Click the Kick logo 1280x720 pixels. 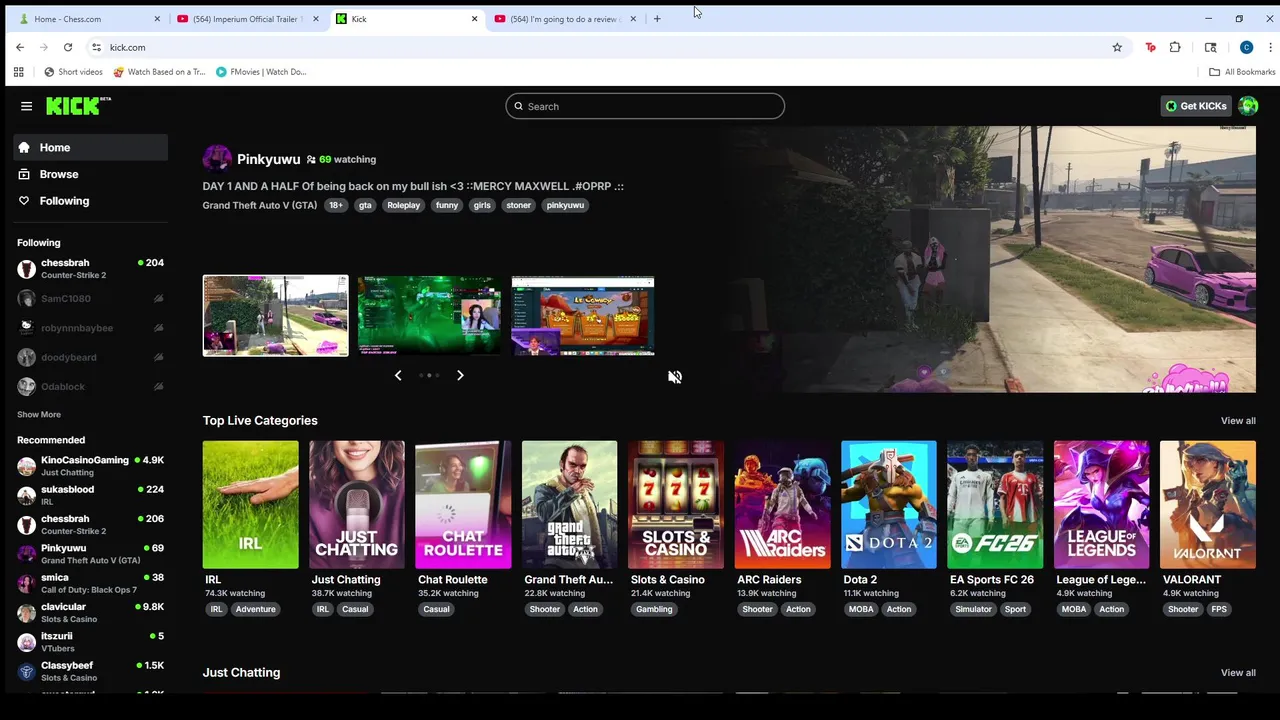tap(78, 106)
